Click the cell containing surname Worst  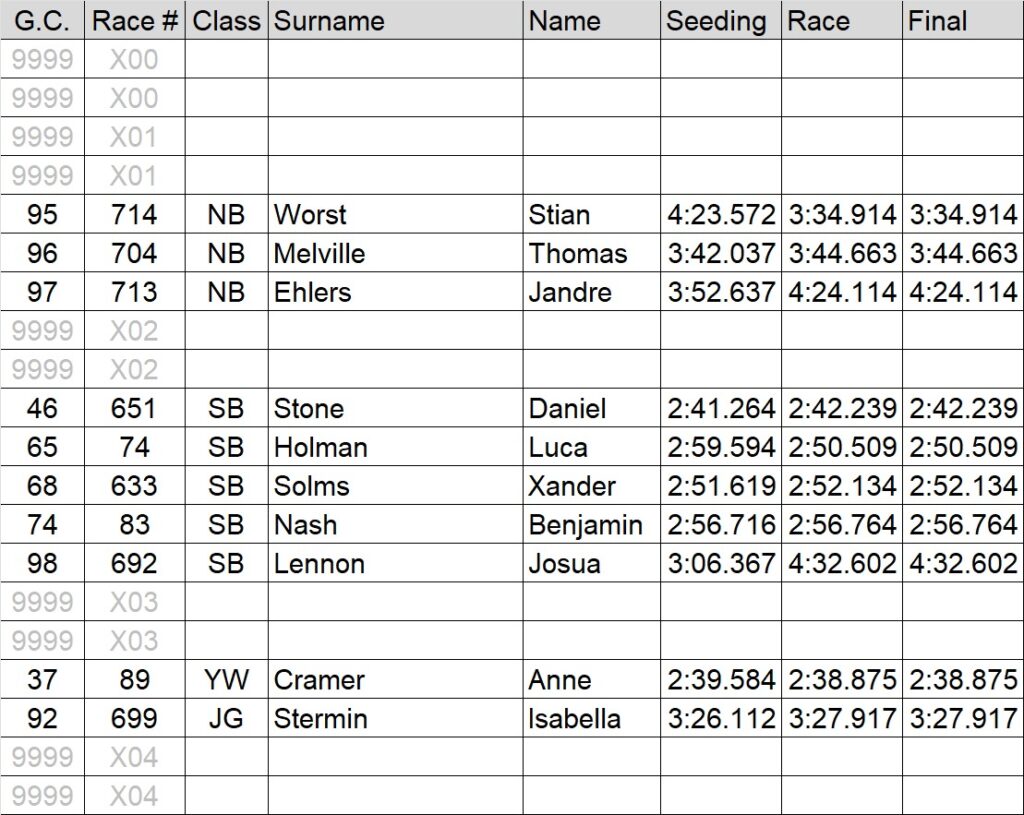(x=395, y=214)
